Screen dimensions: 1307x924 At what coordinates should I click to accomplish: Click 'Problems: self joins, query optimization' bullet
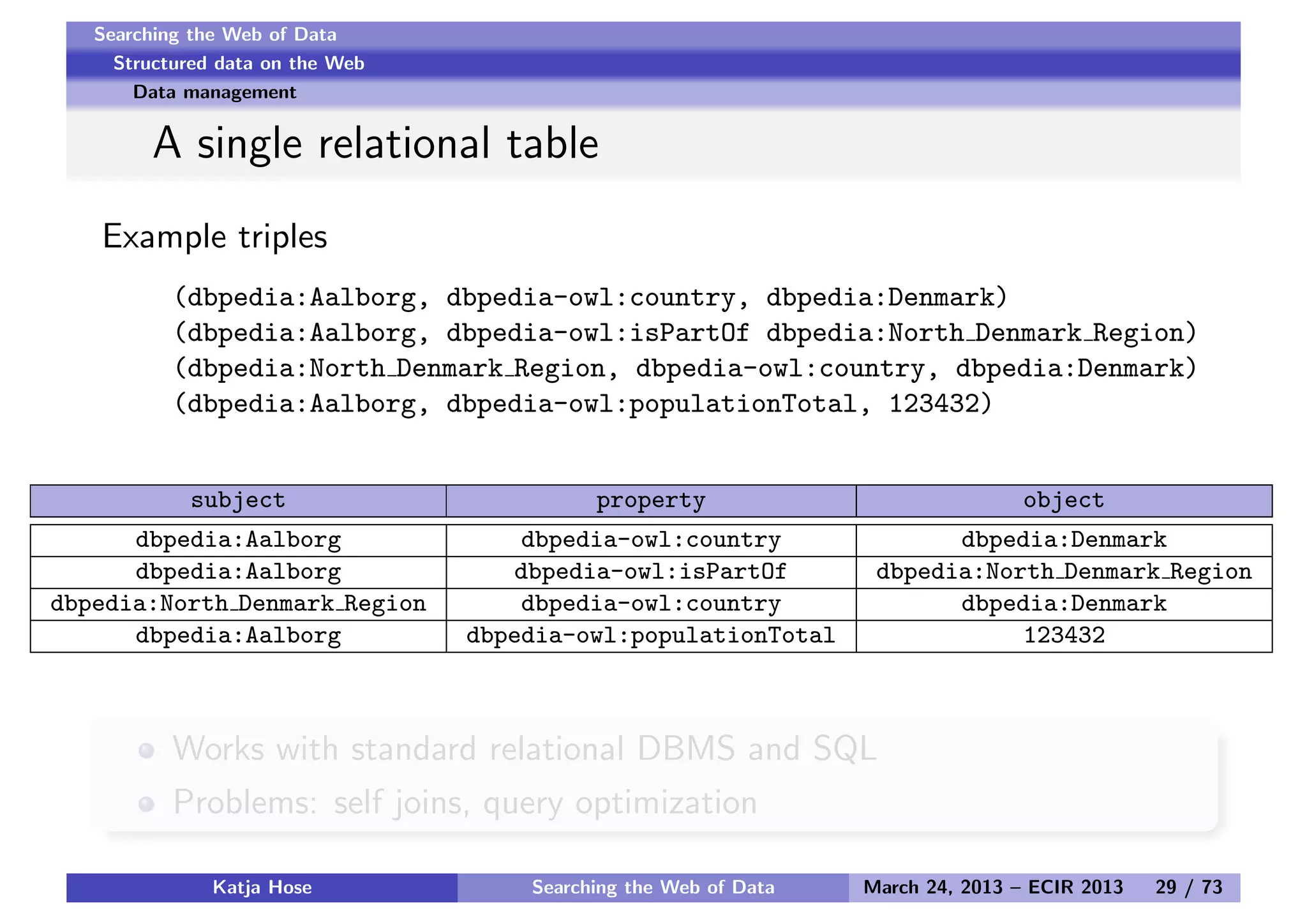click(465, 803)
